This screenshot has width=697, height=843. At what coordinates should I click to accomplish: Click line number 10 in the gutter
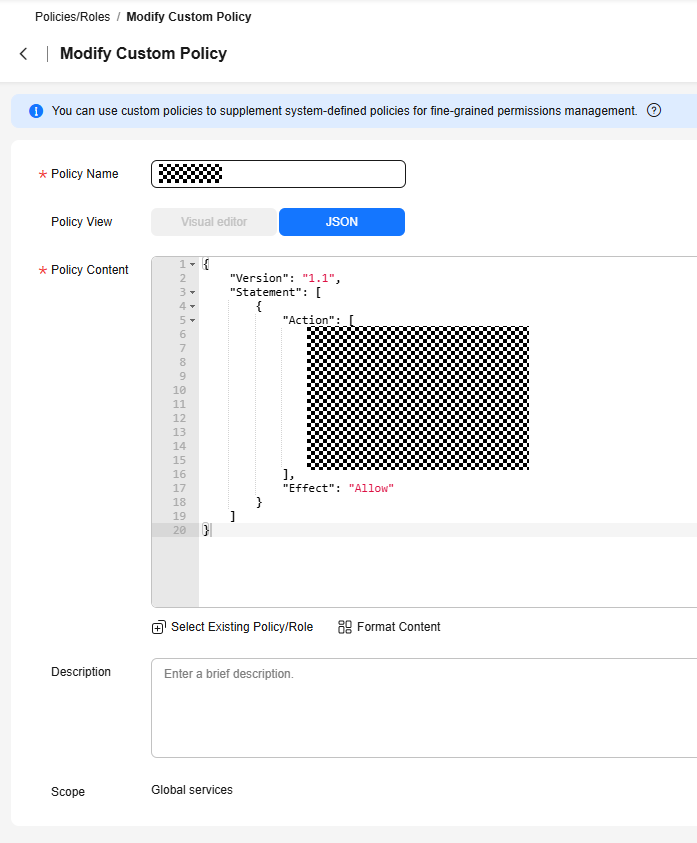tap(179, 390)
